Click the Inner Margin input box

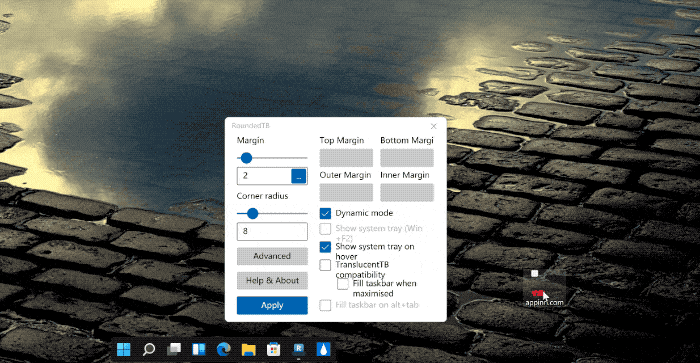pyautogui.click(x=407, y=192)
